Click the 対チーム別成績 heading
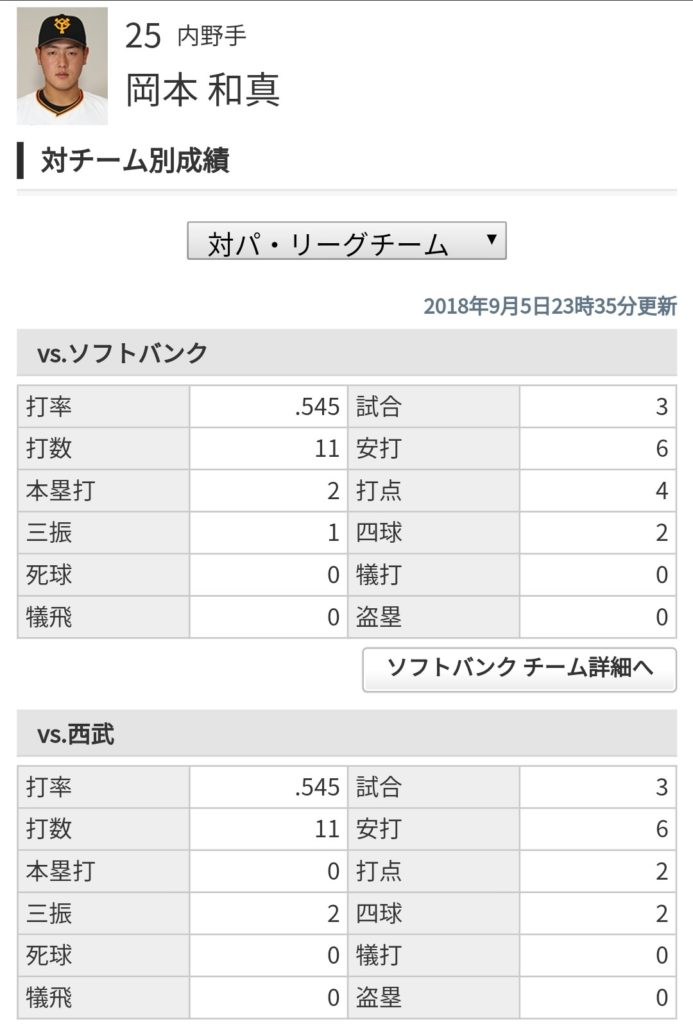This screenshot has width=693, height=1024. coord(135,160)
